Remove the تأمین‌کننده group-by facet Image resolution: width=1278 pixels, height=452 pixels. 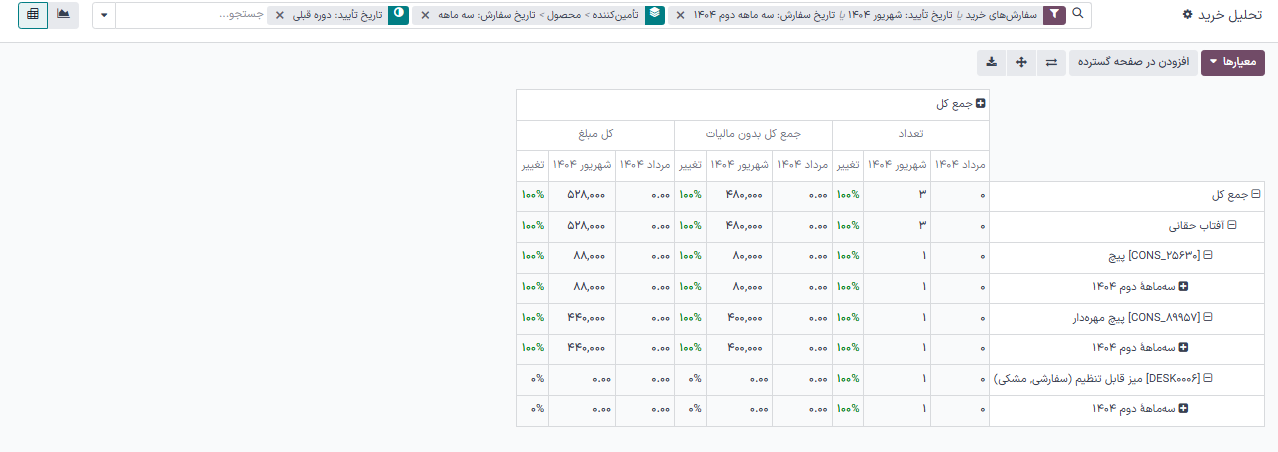coord(425,16)
